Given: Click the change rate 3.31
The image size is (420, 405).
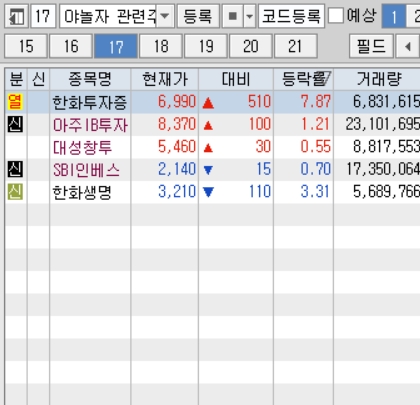Looking at the screenshot, I should click(316, 192).
